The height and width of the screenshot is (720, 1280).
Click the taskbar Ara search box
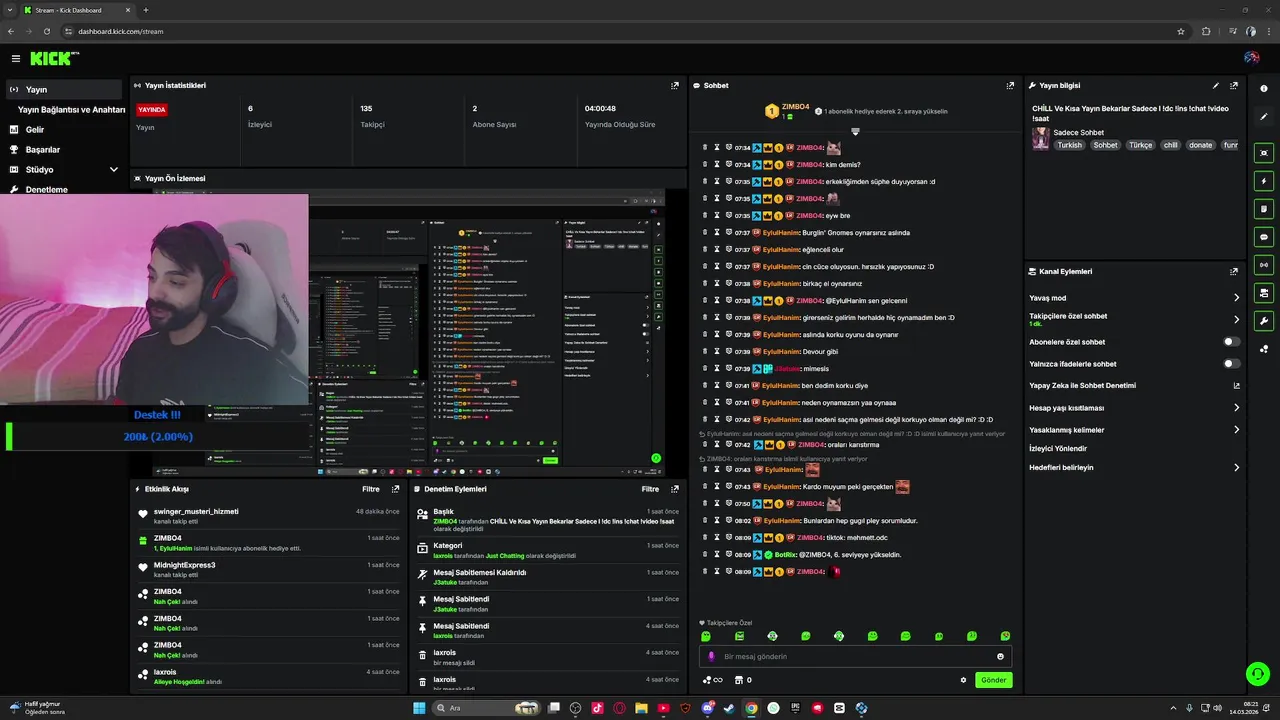click(x=487, y=708)
